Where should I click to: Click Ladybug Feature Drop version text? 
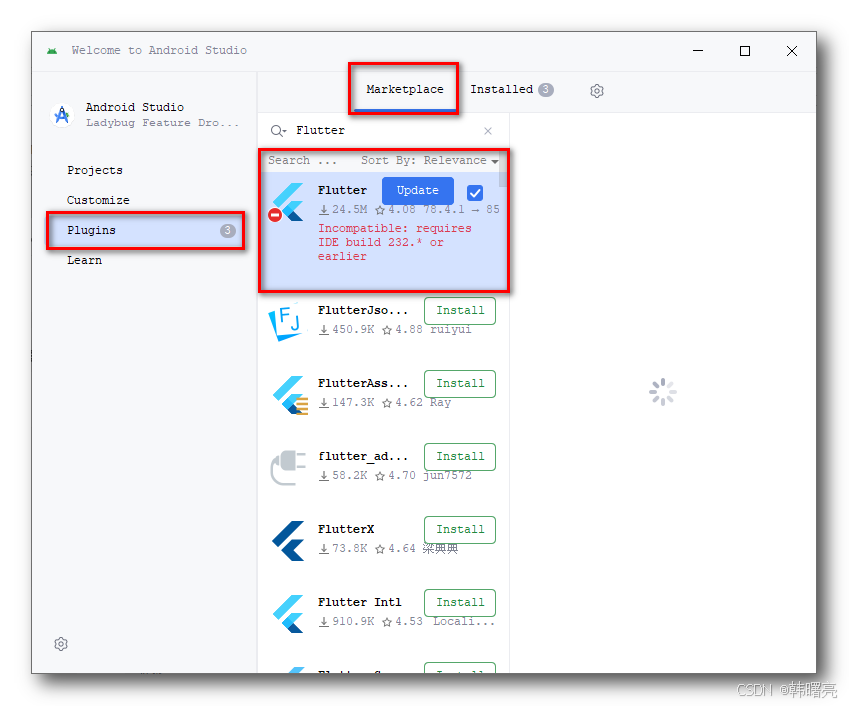click(162, 123)
